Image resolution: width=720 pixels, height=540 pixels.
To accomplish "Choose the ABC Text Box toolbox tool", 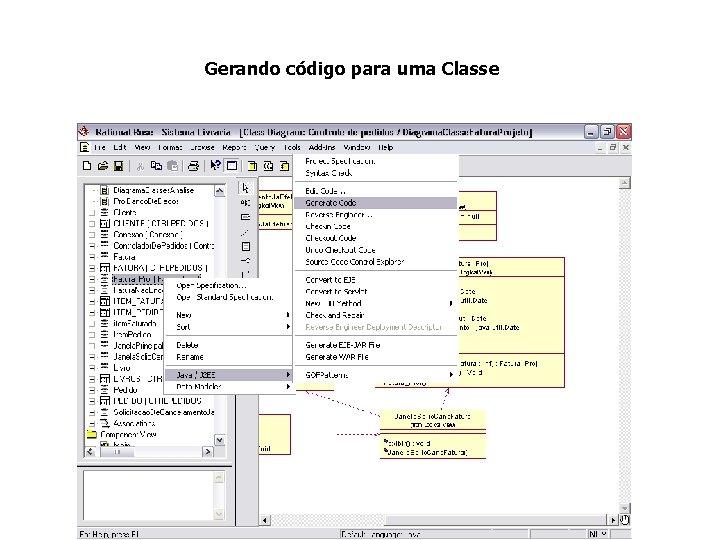I will click(x=246, y=202).
